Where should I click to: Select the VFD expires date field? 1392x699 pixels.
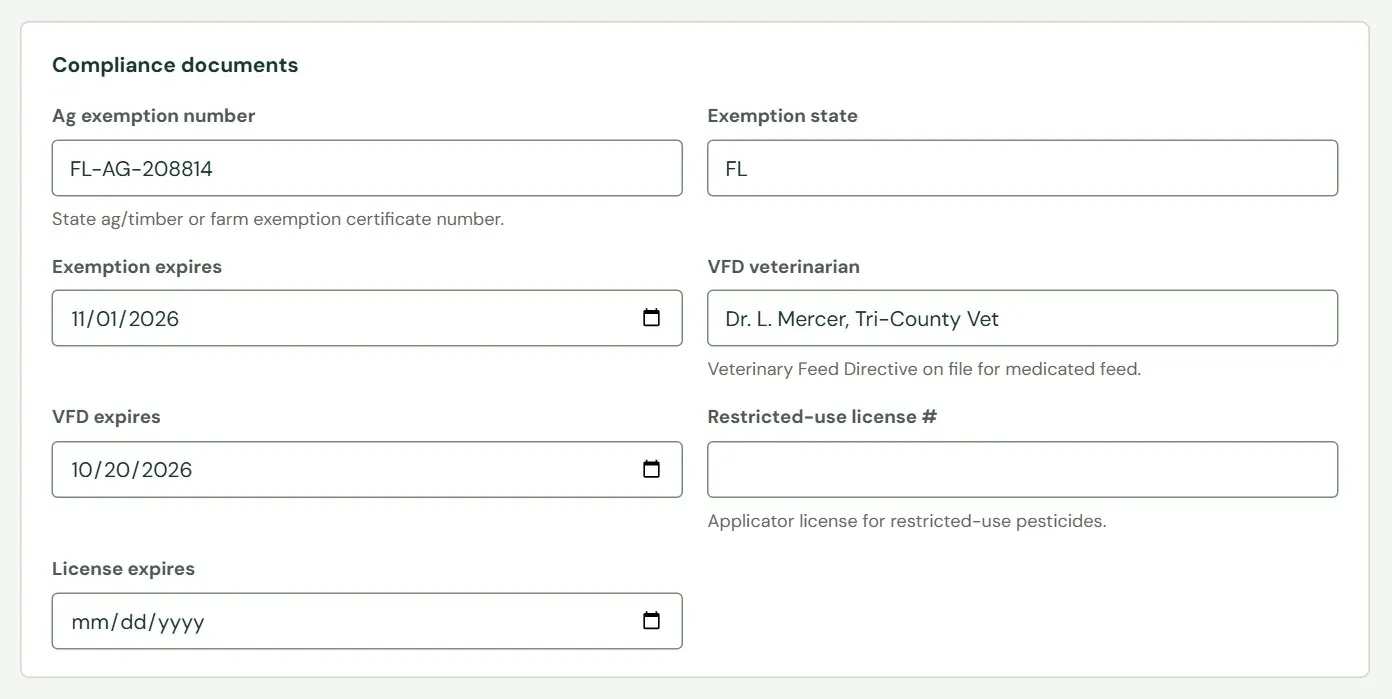[367, 469]
